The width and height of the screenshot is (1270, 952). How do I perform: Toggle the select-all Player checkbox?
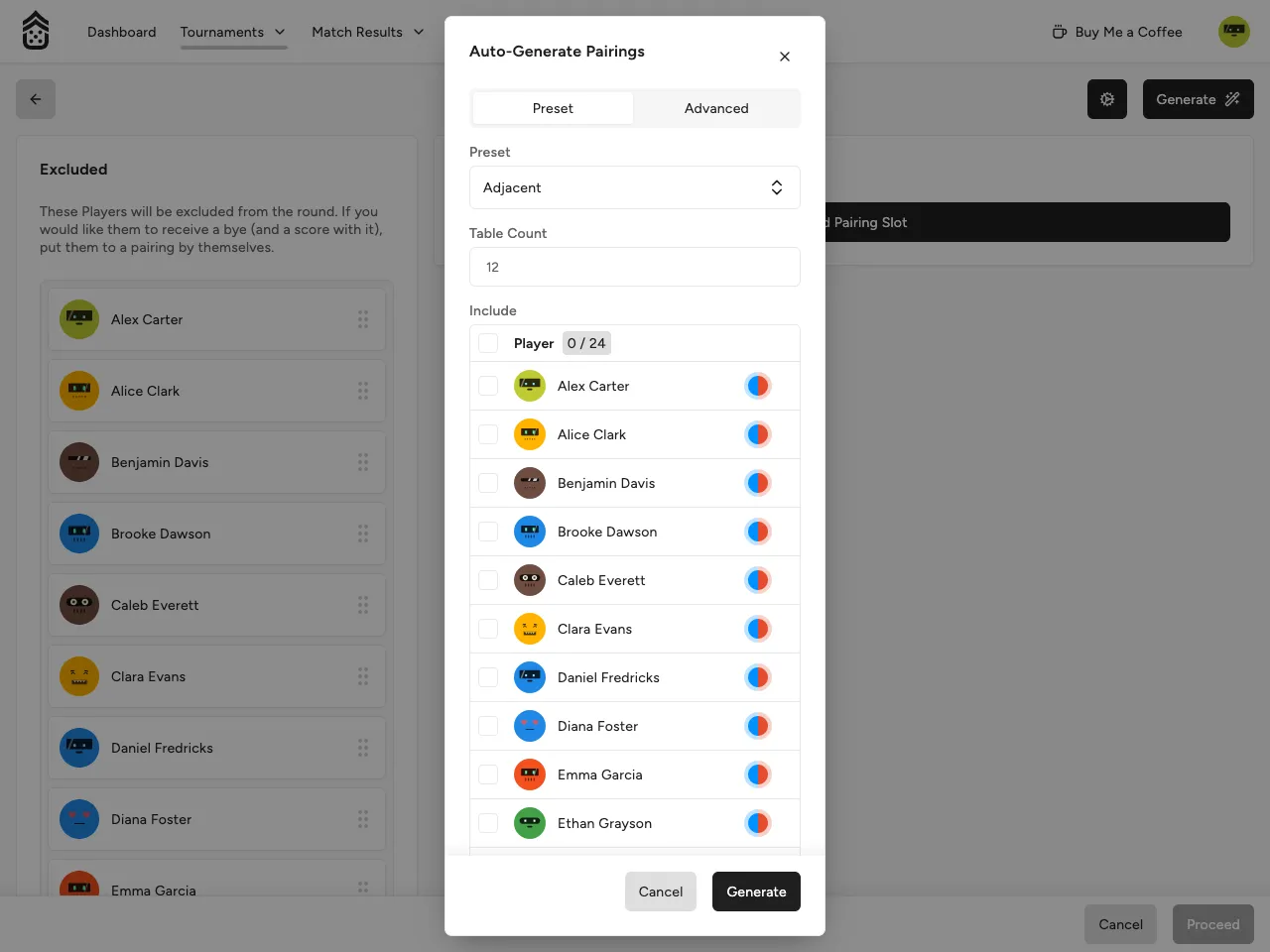click(x=488, y=343)
